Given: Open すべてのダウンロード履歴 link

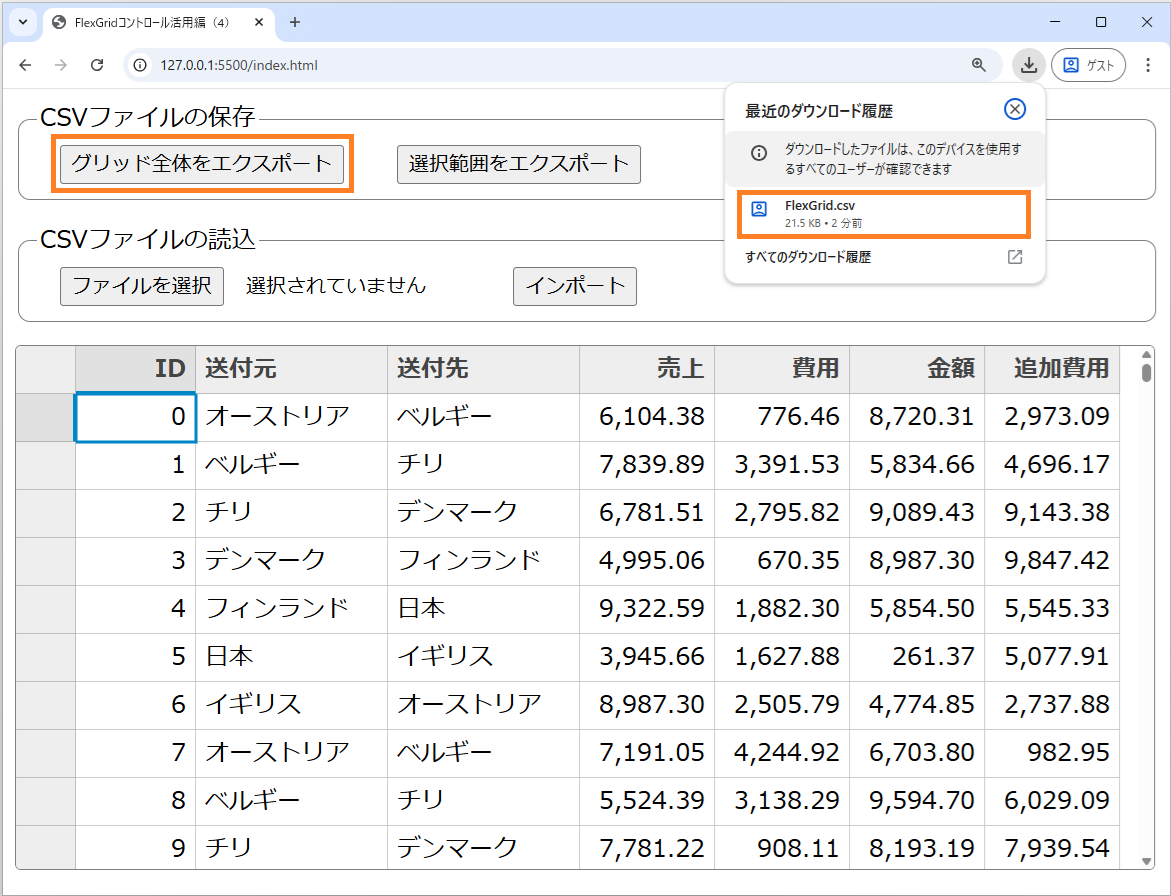Looking at the screenshot, I should pyautogui.click(x=808, y=257).
